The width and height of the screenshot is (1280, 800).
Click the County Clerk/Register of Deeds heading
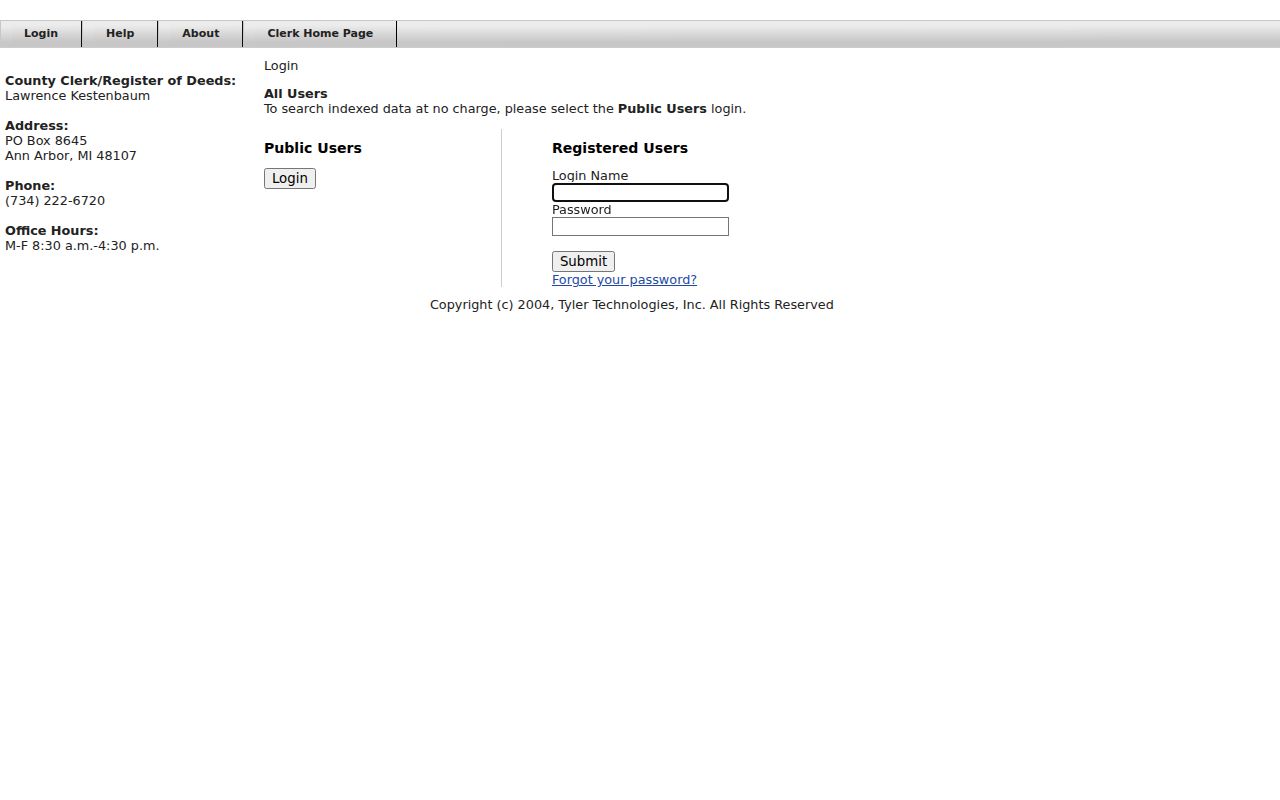click(120, 81)
